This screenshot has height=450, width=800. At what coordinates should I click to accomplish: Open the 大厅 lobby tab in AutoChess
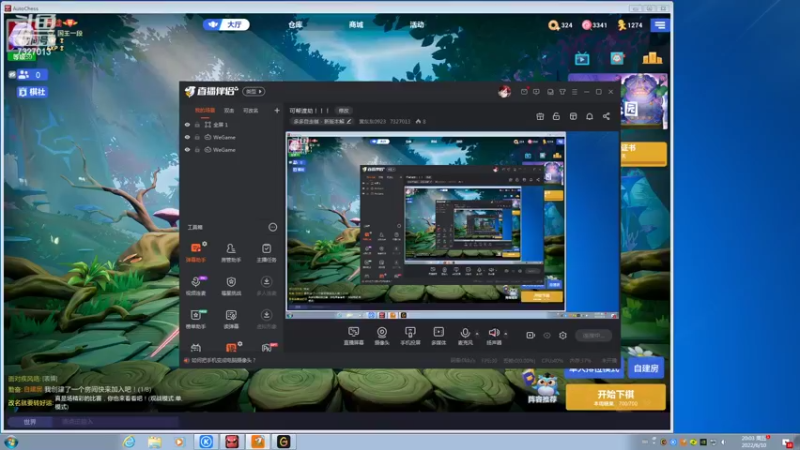pos(226,24)
